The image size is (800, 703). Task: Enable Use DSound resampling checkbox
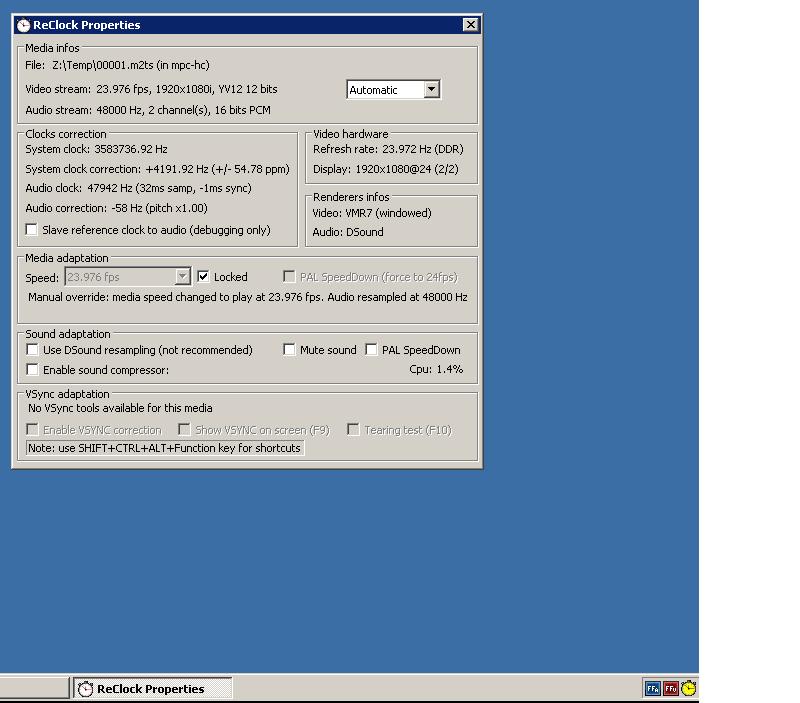coord(32,350)
